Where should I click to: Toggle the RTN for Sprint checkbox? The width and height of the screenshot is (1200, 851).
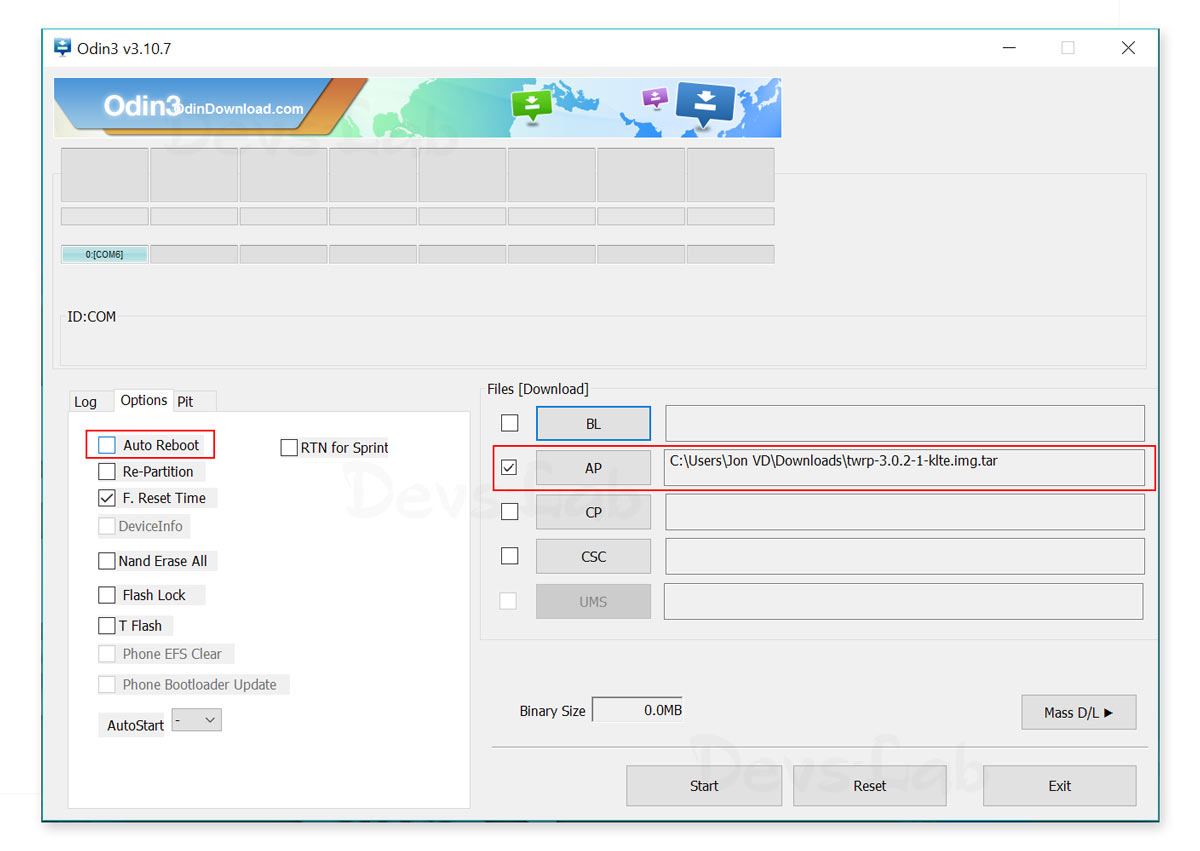click(x=289, y=448)
